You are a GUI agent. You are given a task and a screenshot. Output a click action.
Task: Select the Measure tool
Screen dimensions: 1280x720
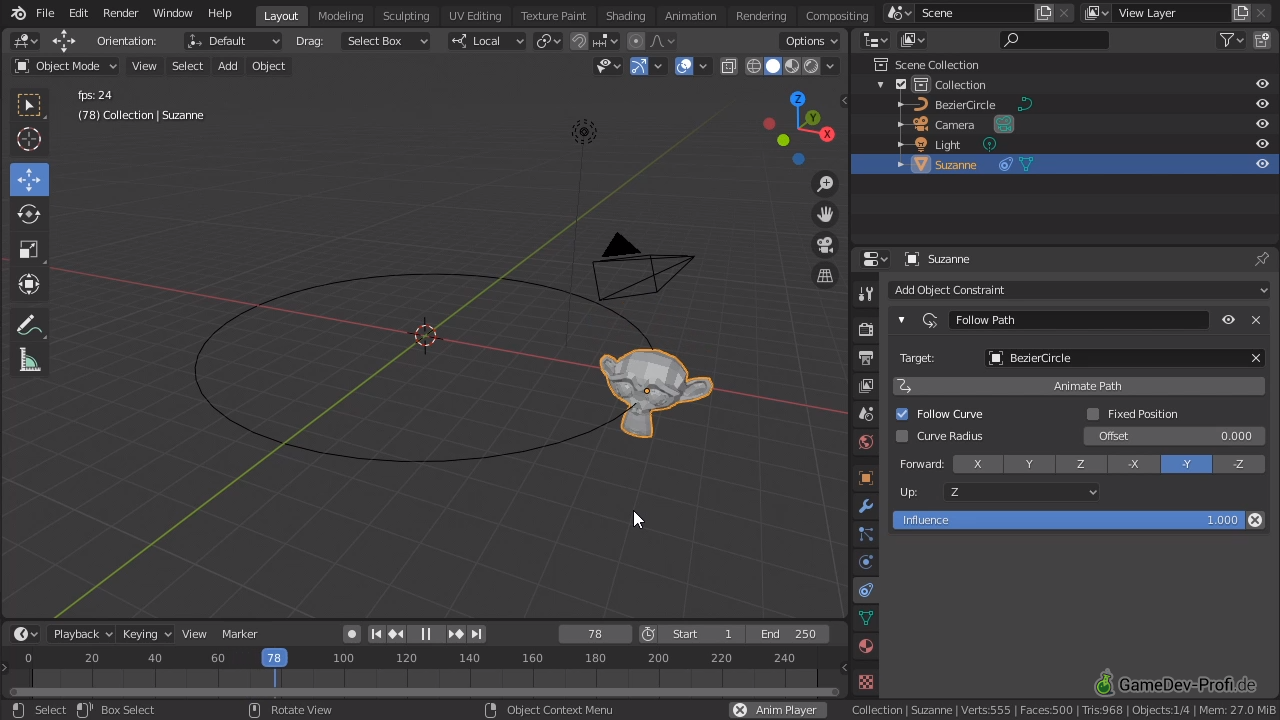[29, 361]
